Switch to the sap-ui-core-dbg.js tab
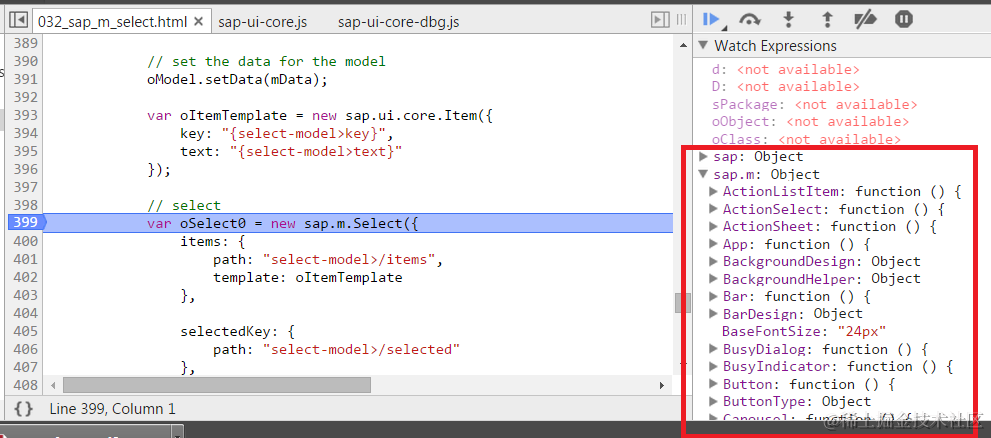 coord(398,22)
